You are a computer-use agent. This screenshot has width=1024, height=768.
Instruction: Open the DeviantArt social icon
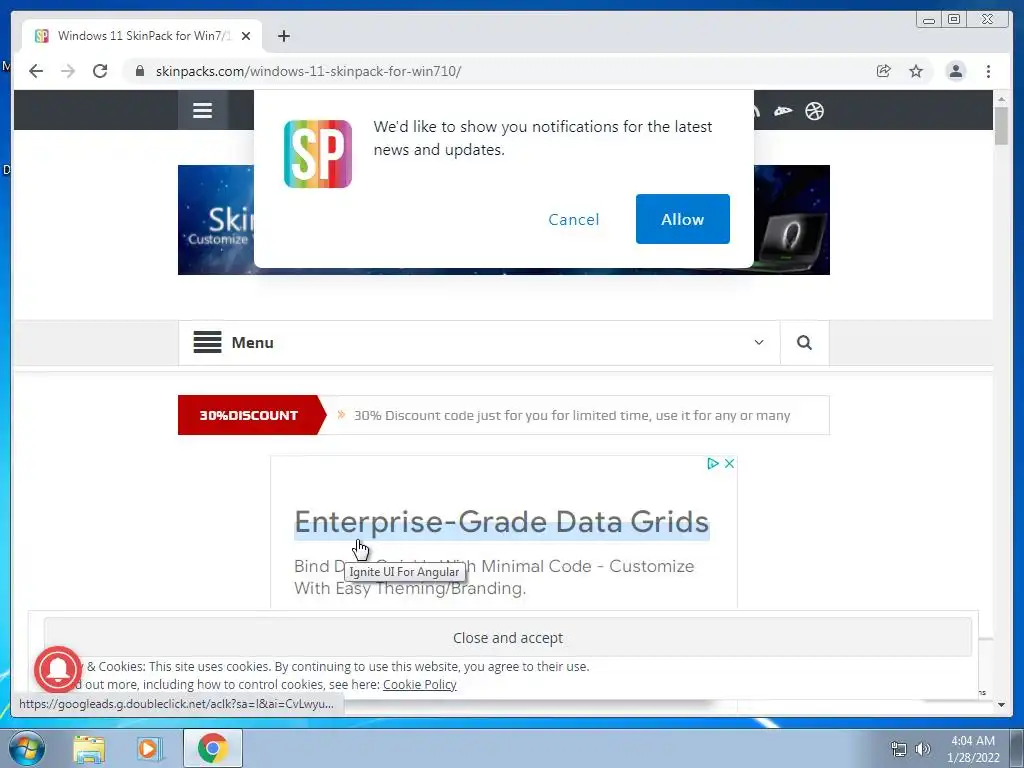point(783,111)
